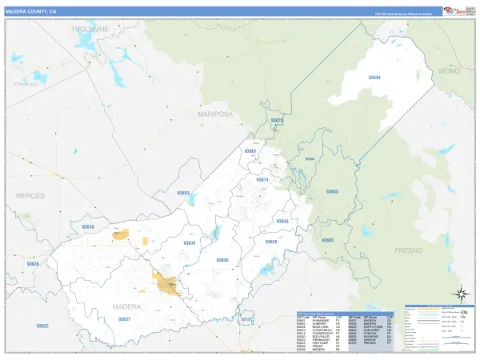Click ZIP code label 93638
The width and height of the screenshot is (480, 360).
(189, 243)
